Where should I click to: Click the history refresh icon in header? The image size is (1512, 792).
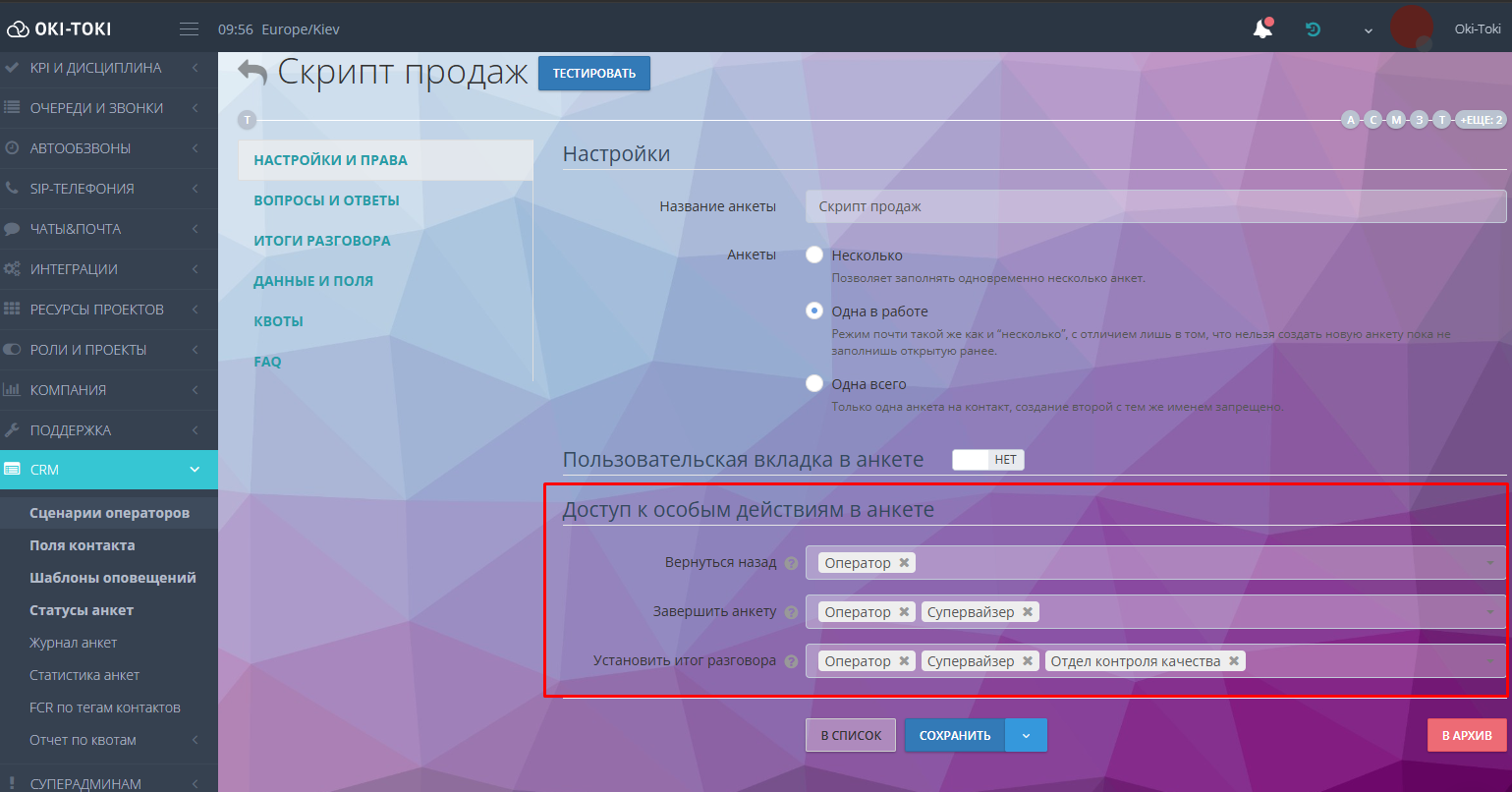point(1313,29)
